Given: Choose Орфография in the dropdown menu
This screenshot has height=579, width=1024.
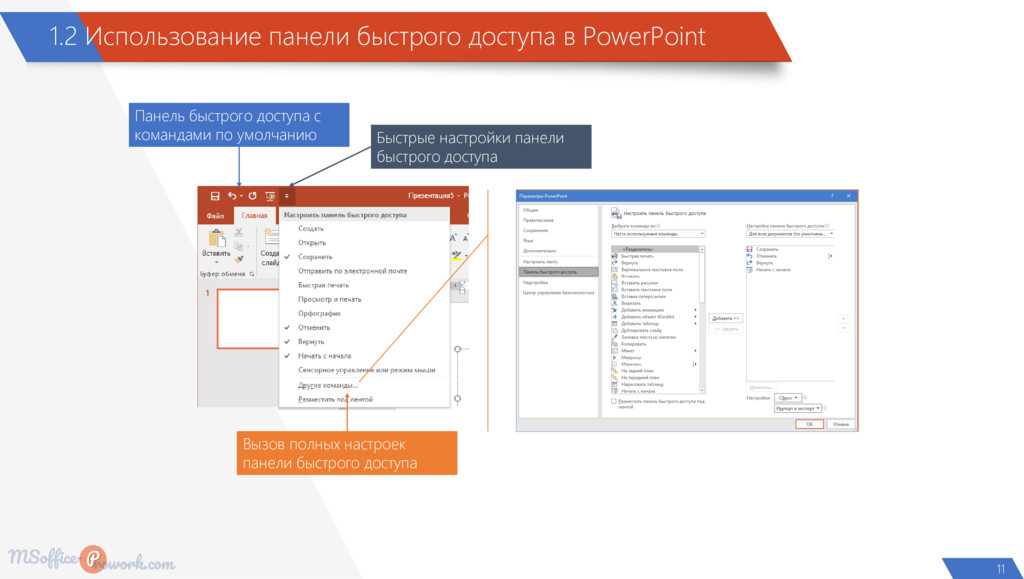Looking at the screenshot, I should pyautogui.click(x=364, y=314).
